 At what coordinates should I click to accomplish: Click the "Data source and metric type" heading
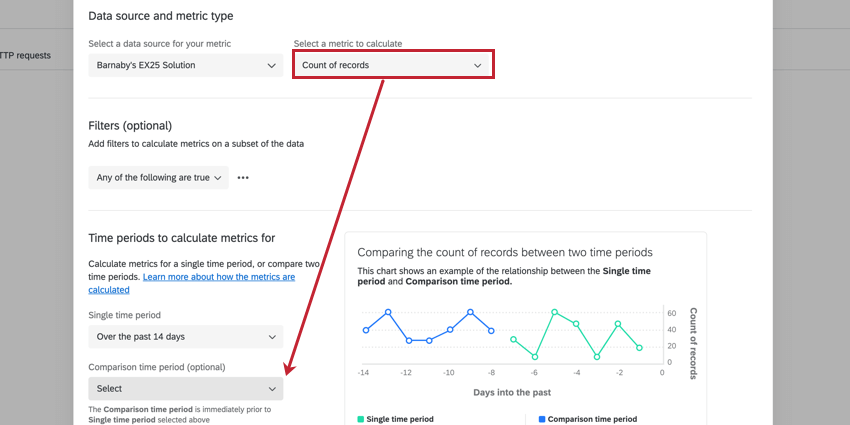pyautogui.click(x=167, y=16)
